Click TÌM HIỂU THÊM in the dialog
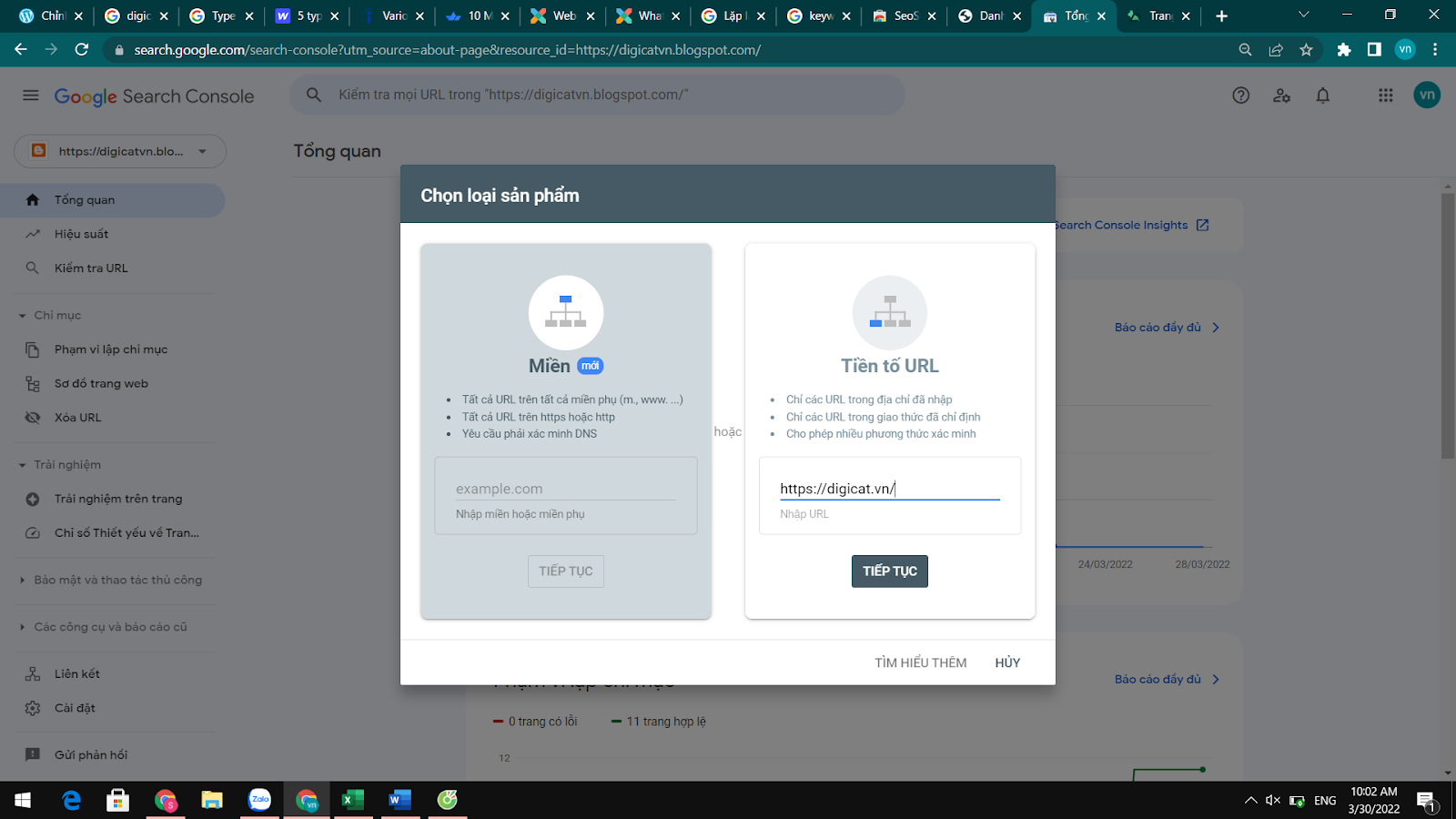Viewport: 1456px width, 819px height. point(921,662)
